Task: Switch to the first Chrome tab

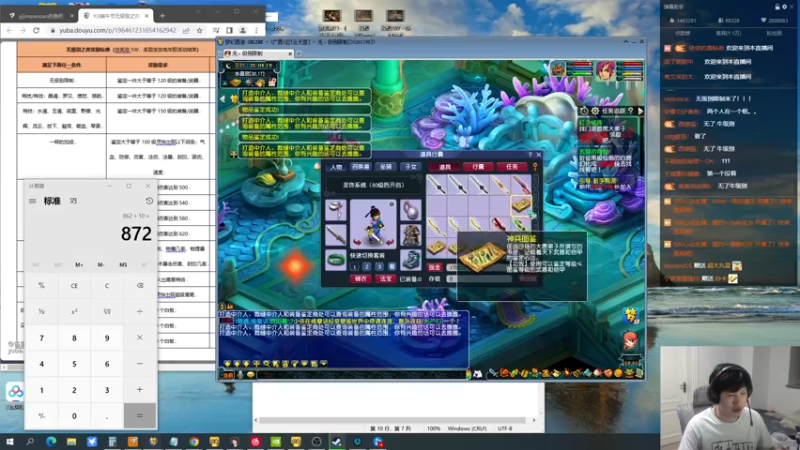Action: 41,16
